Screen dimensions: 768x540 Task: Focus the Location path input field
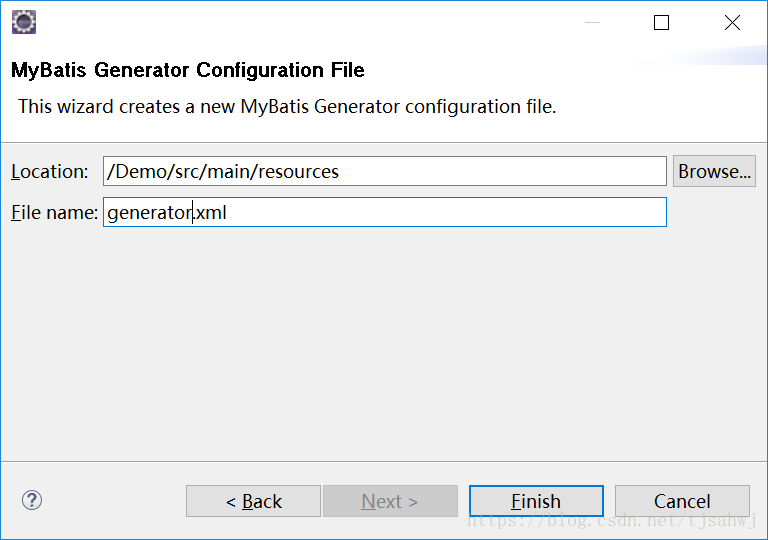[x=384, y=171]
